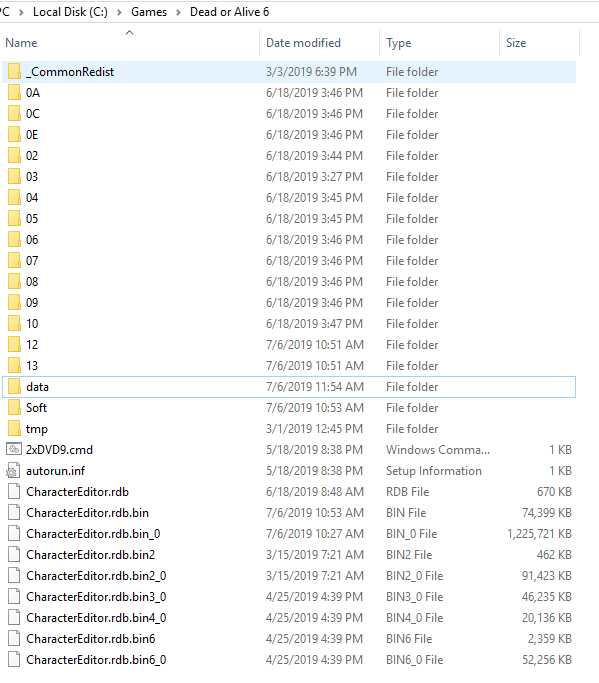Expand breadcrumb chevron after Local Disk (C:)
Screen dimensions: 599x683
(x=119, y=13)
